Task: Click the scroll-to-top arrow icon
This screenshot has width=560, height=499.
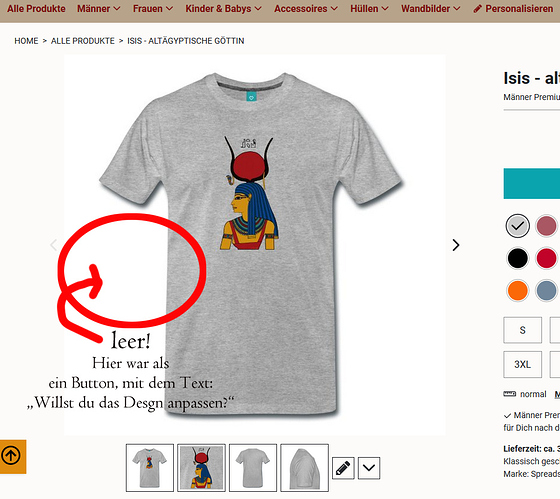Action: (x=11, y=456)
